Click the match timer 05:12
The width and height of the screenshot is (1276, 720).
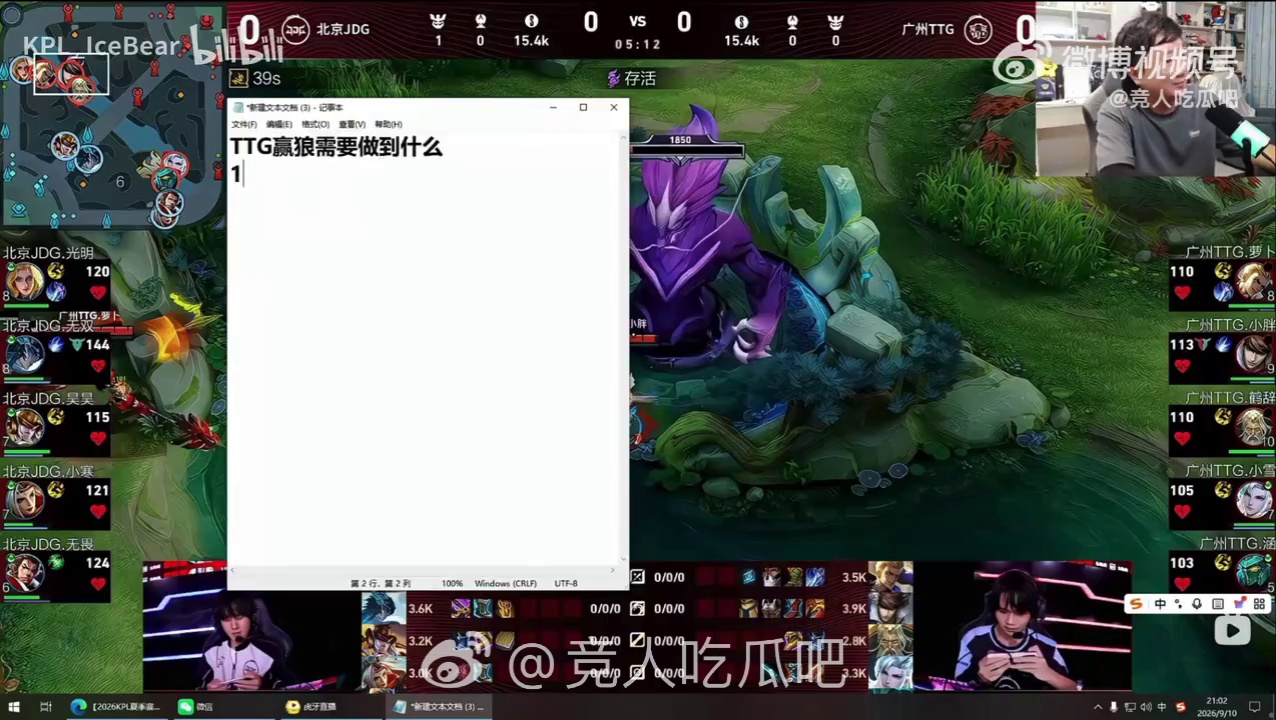[637, 45]
